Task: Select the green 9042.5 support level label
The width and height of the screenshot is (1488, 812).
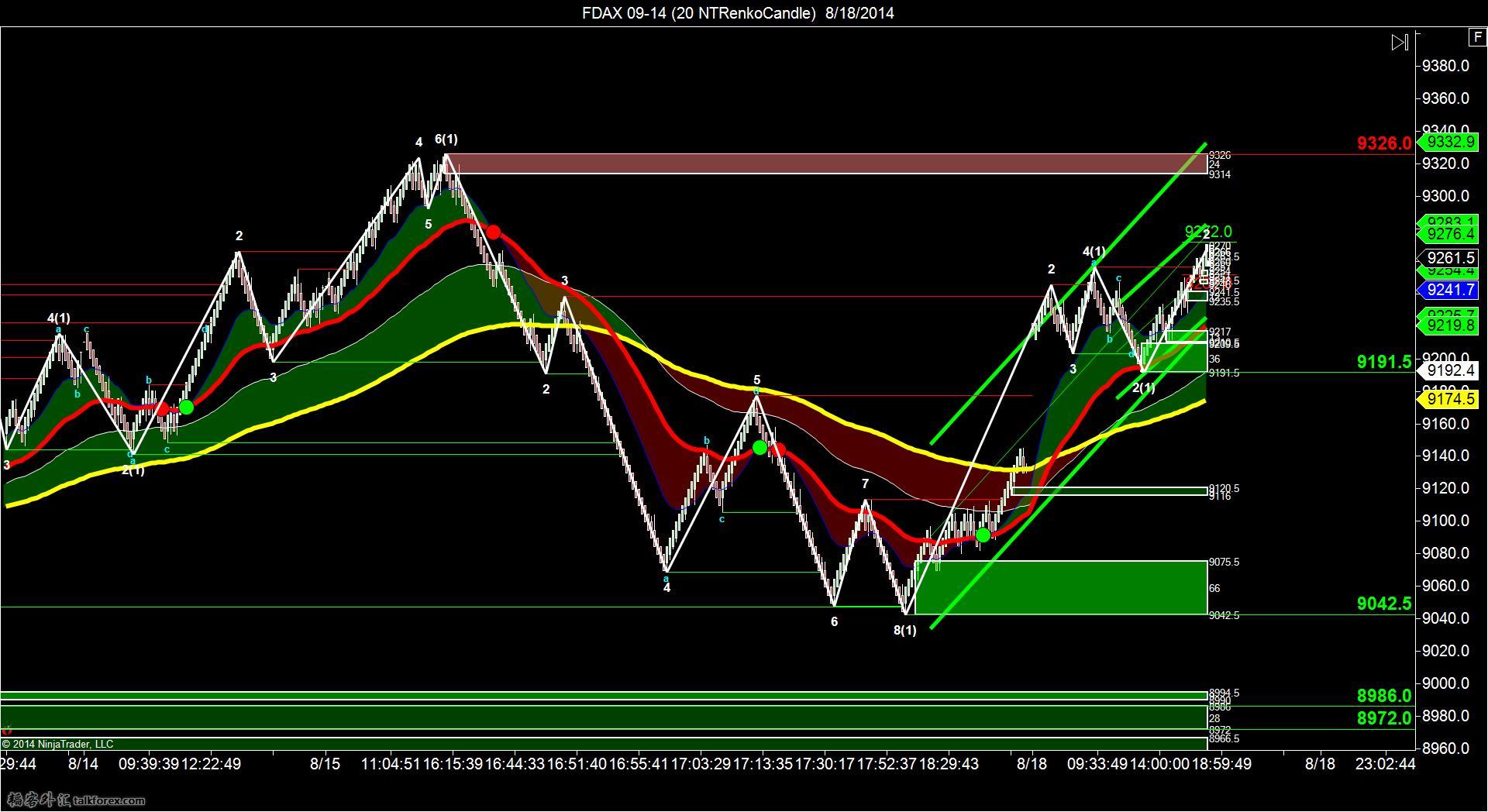Action: [1384, 604]
